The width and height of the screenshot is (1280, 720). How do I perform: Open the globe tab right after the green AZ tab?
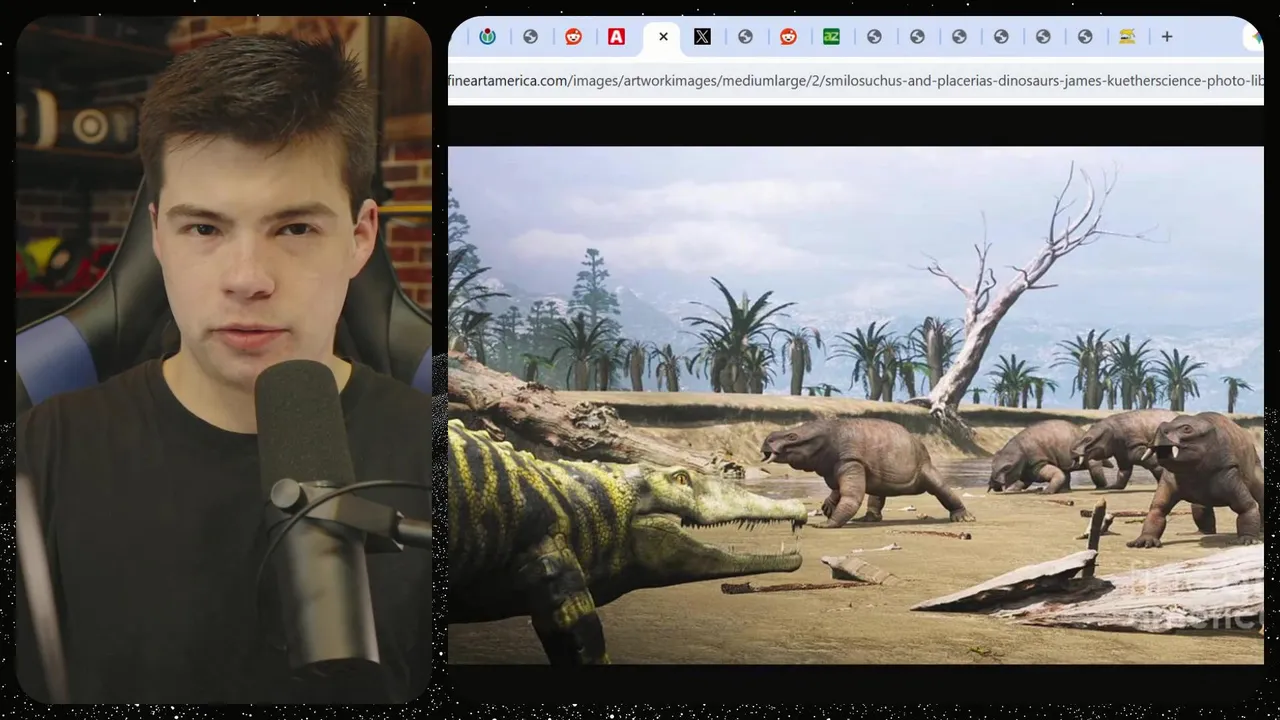(874, 37)
